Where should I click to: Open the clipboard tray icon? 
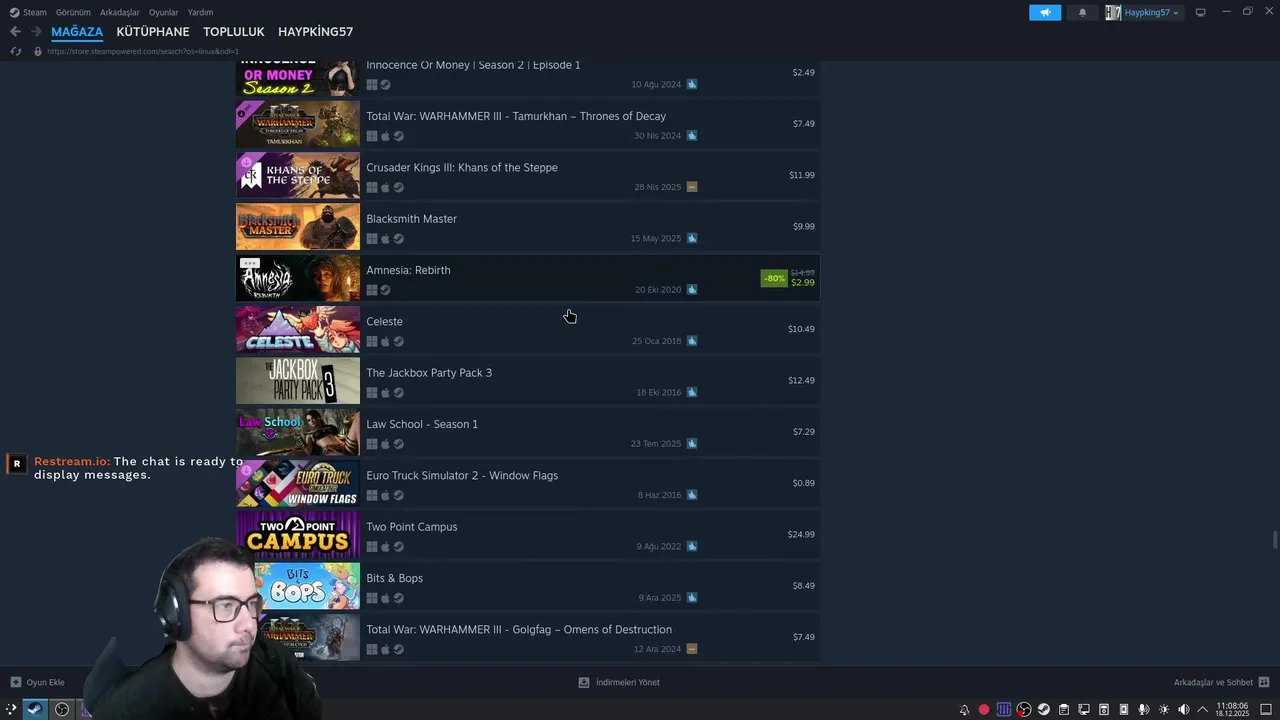pos(1064,709)
